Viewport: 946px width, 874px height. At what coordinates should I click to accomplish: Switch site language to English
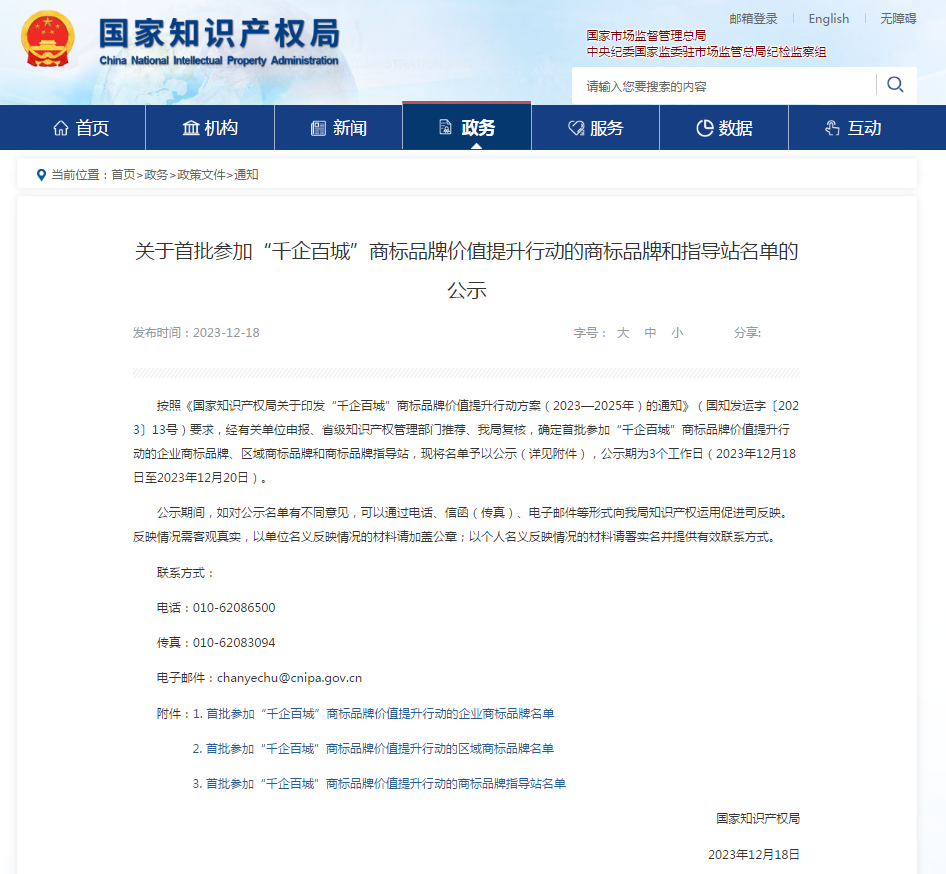[828, 18]
